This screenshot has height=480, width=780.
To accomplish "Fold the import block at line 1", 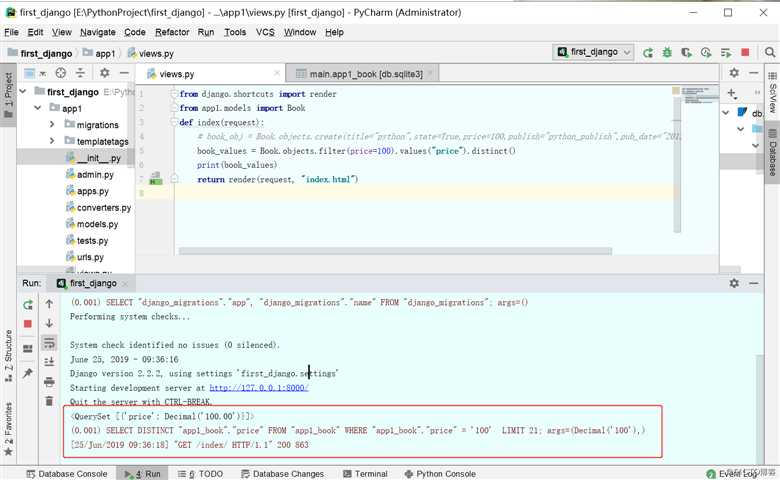I will coord(174,94).
